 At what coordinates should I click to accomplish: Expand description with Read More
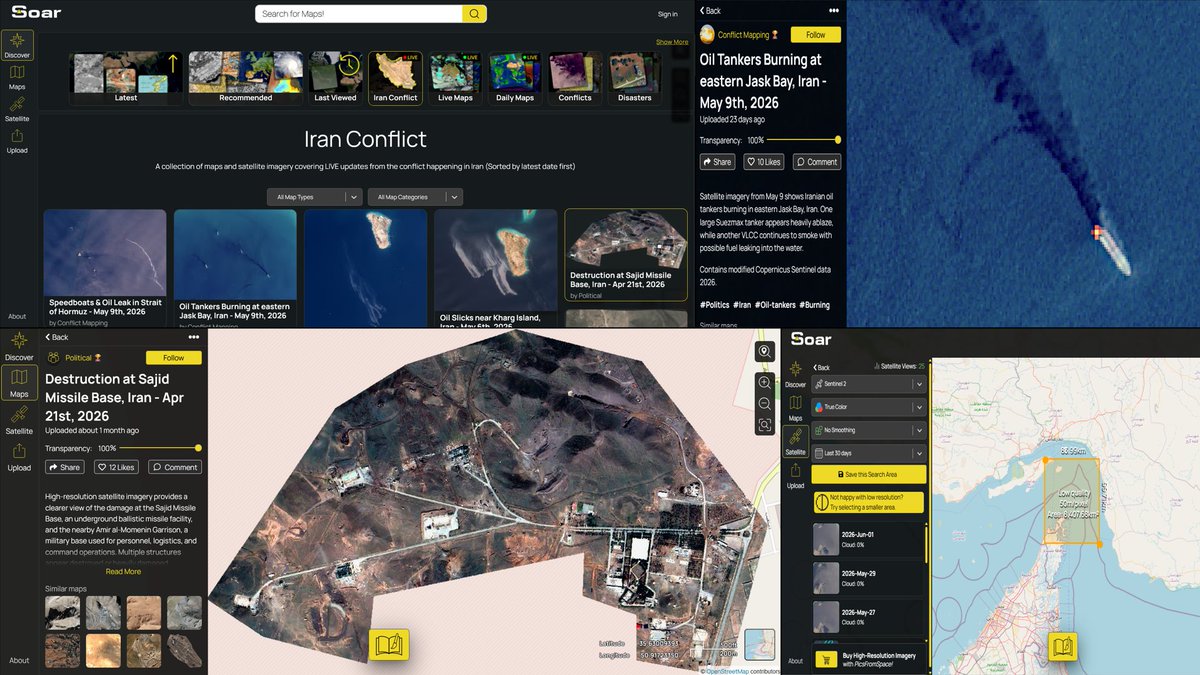click(x=123, y=572)
